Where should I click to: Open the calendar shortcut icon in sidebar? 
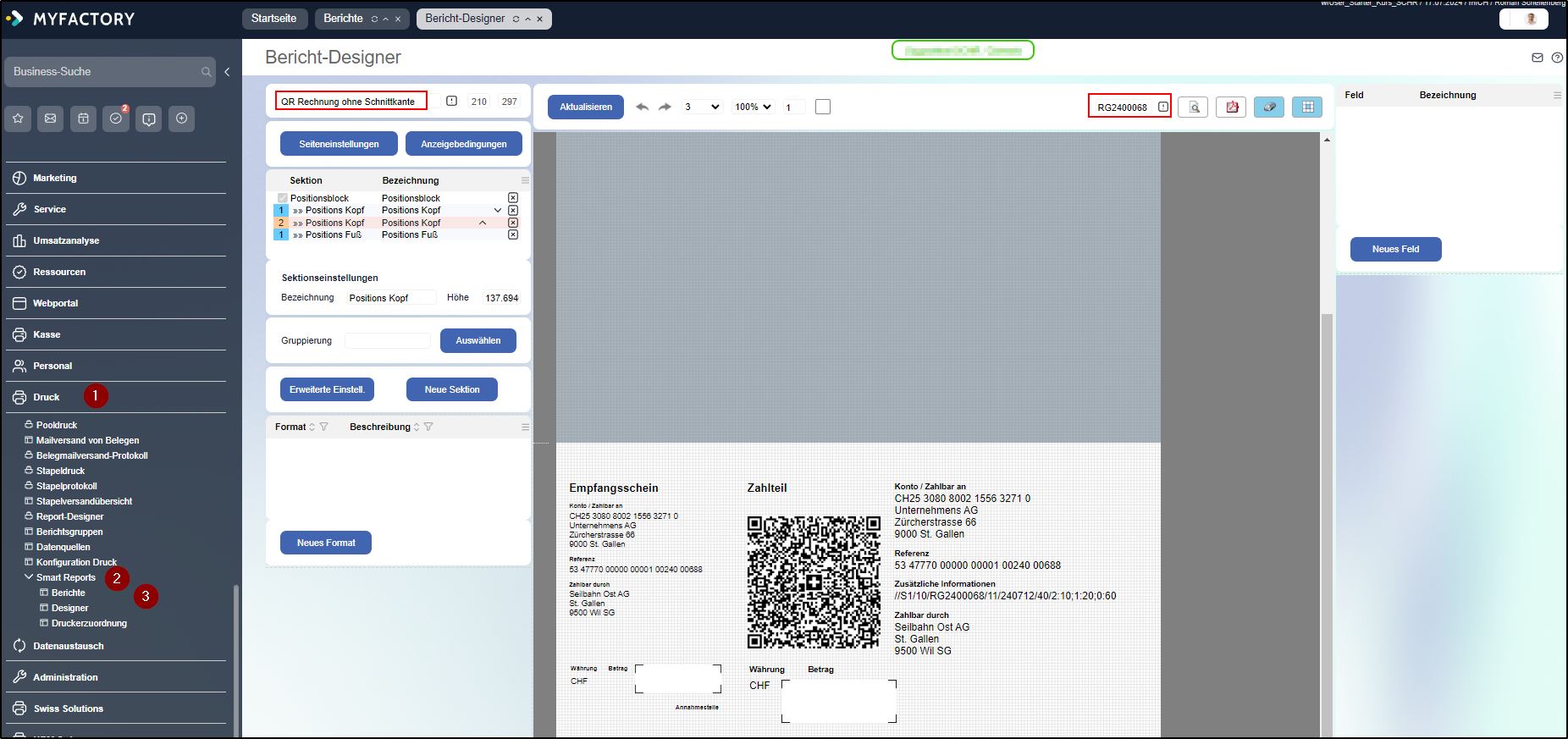coord(83,119)
